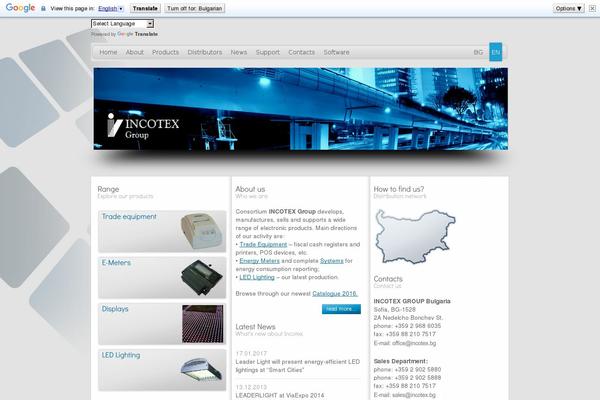Click the energy meter product image

pyautogui.click(x=202, y=277)
